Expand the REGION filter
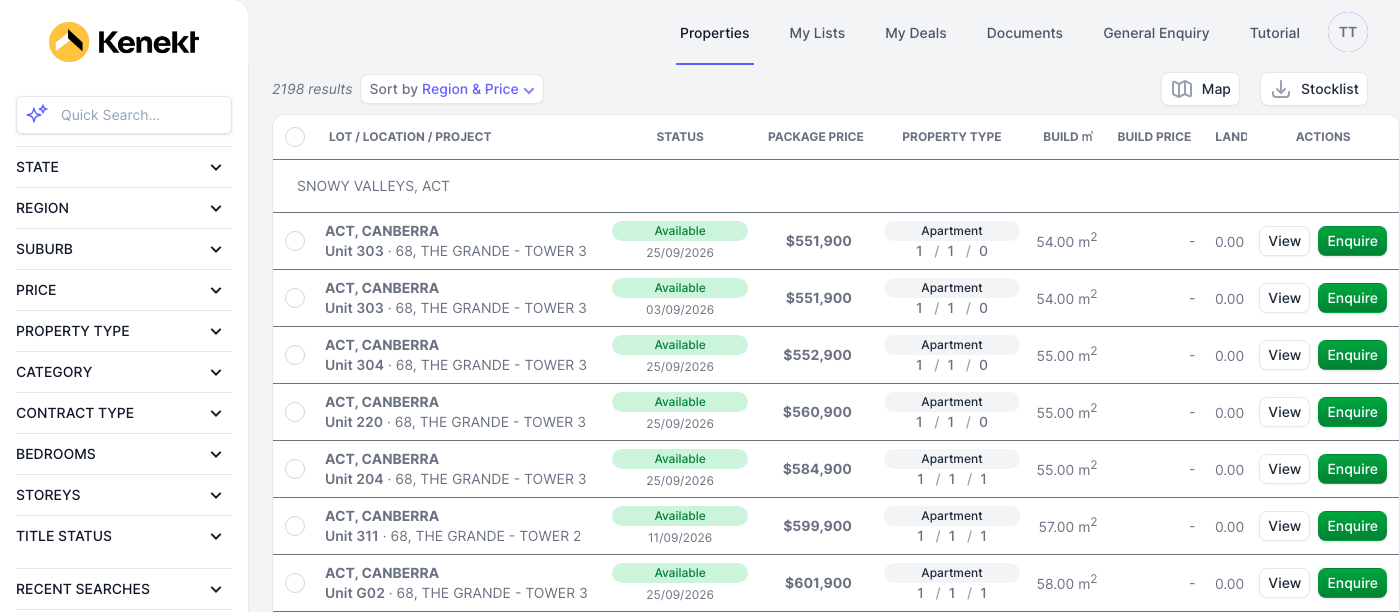Image resolution: width=1400 pixels, height=612 pixels. click(124, 208)
